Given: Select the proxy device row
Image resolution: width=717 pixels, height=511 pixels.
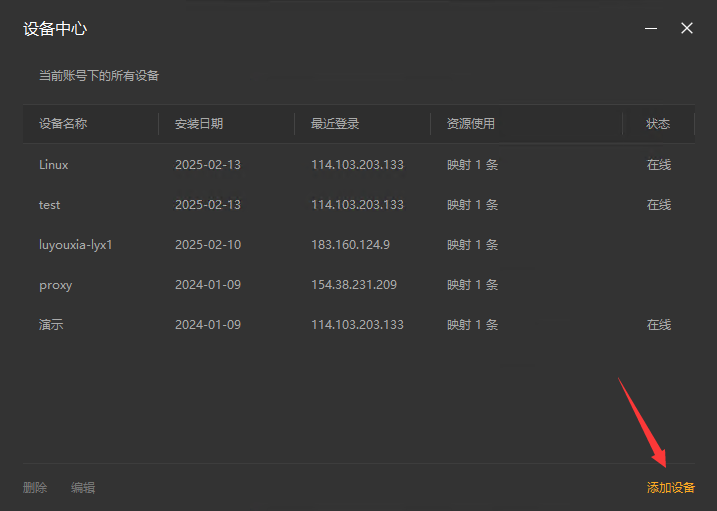Looking at the screenshot, I should [359, 285].
